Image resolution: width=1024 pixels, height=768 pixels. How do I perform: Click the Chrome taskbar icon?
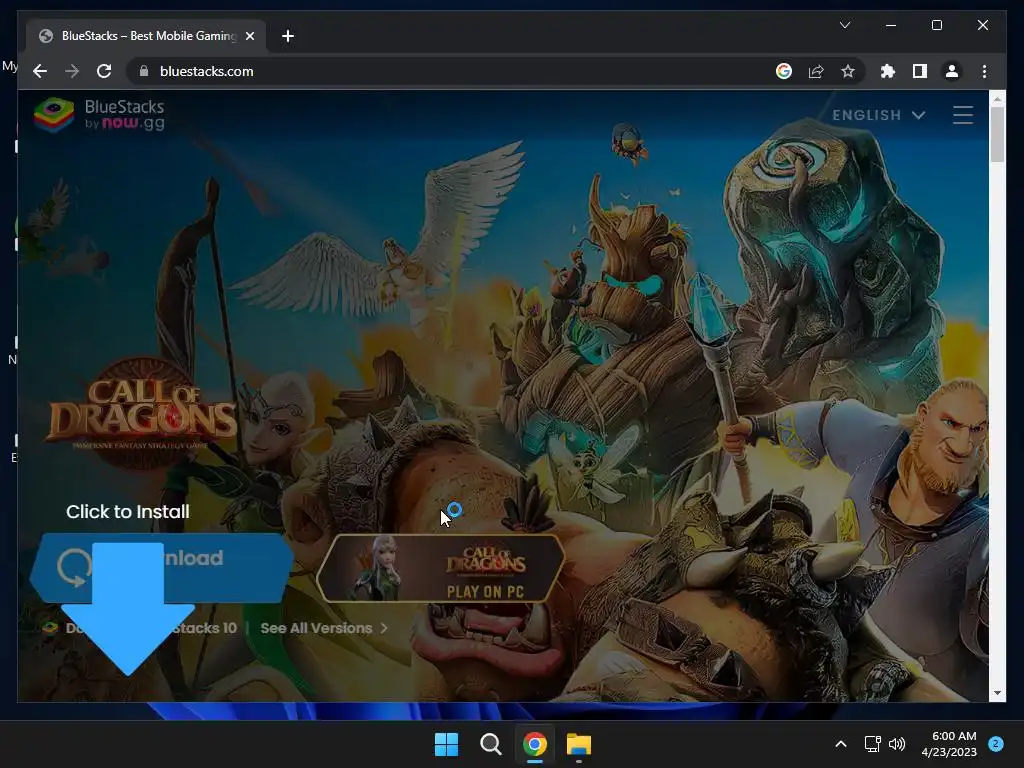(535, 744)
